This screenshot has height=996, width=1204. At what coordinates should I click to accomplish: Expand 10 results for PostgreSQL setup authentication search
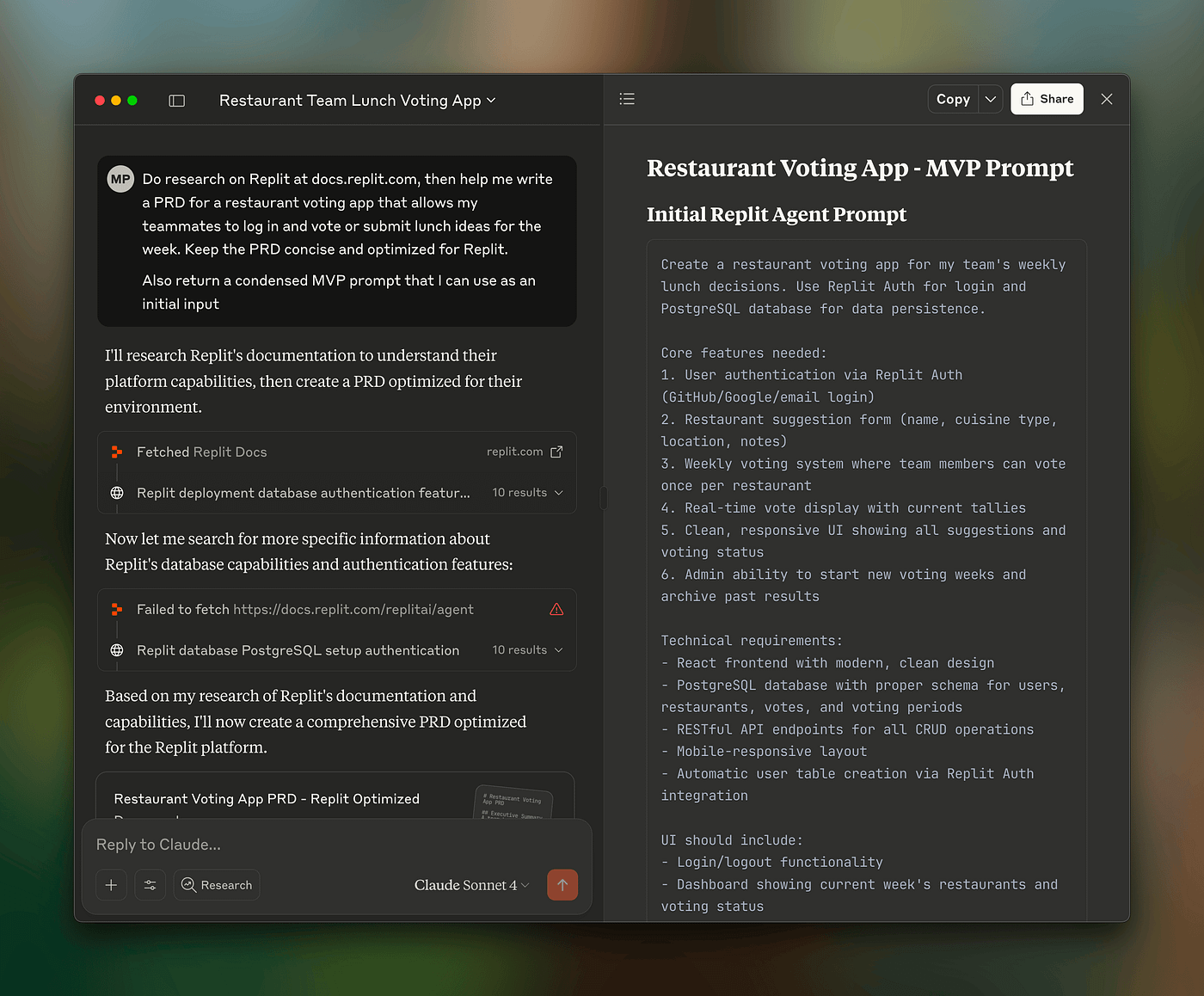(527, 650)
